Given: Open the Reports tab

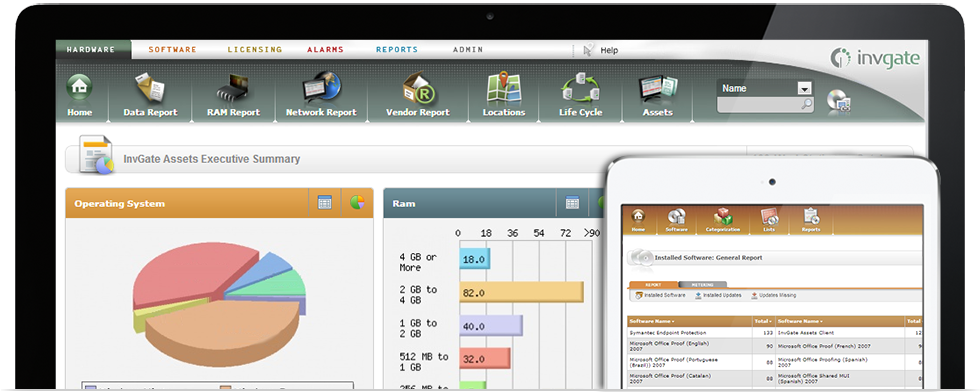Looking at the screenshot, I should pyautogui.click(x=397, y=49).
